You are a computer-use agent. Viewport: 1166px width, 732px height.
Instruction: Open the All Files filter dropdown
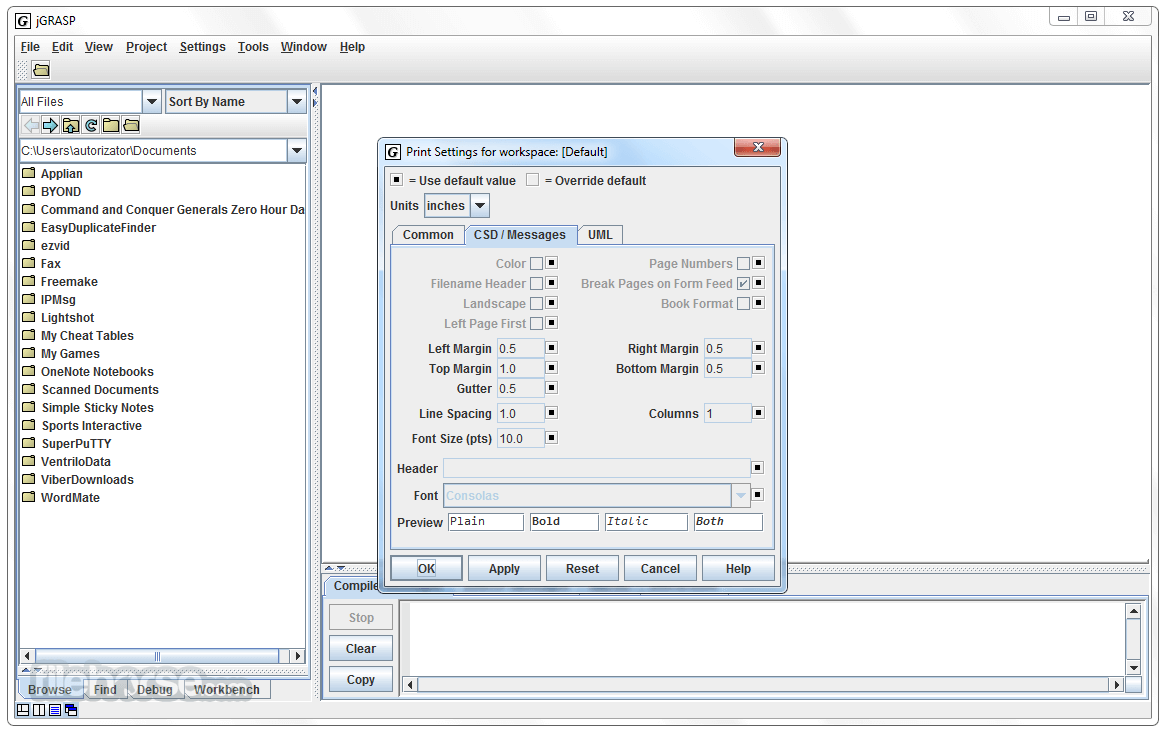click(x=151, y=101)
